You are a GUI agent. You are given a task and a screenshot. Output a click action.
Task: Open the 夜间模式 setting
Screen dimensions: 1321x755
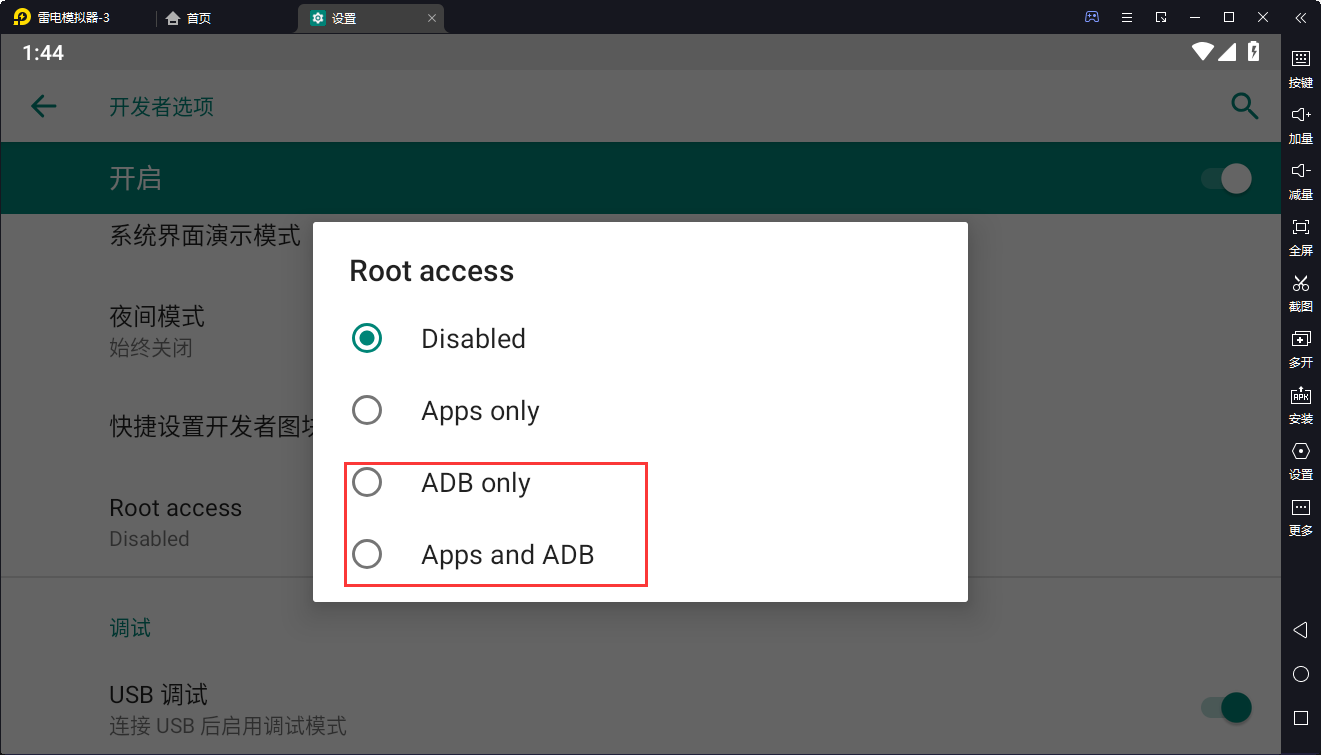(x=157, y=331)
